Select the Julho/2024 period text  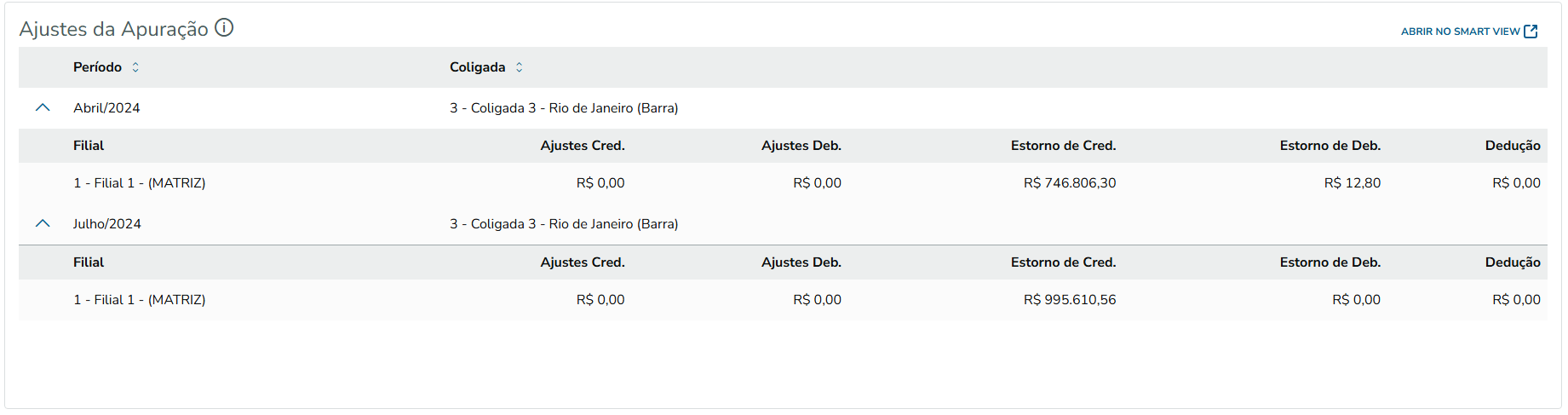click(x=106, y=224)
